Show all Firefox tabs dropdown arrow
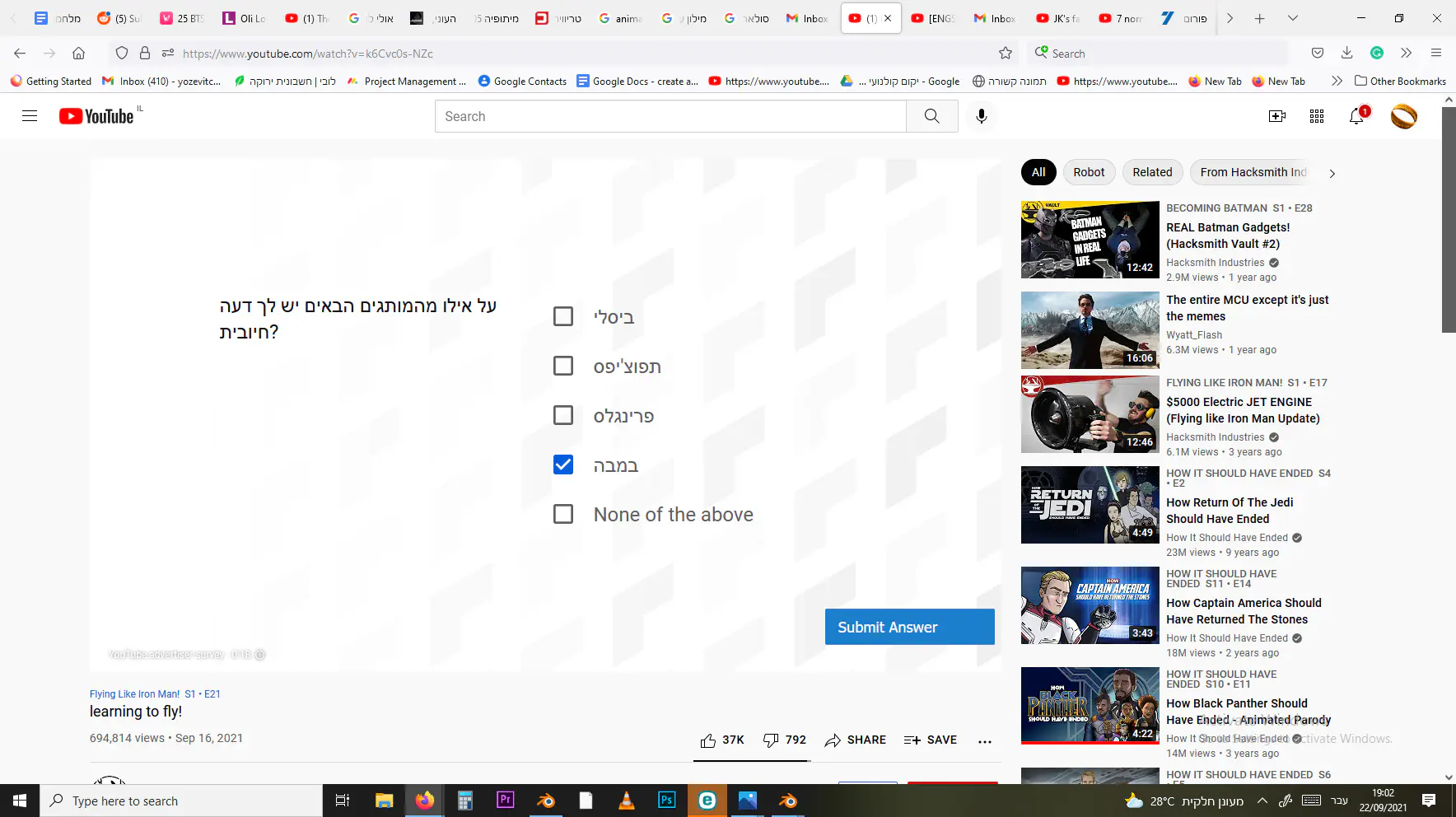Image resolution: width=1456 pixels, height=817 pixels. click(1292, 18)
